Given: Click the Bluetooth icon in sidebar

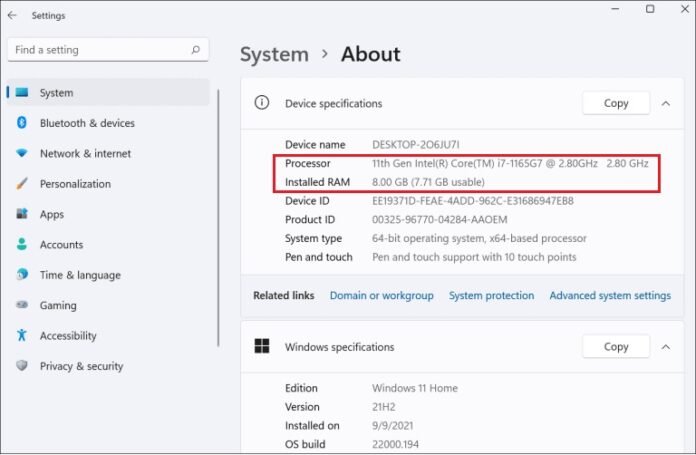Looking at the screenshot, I should [x=22, y=123].
